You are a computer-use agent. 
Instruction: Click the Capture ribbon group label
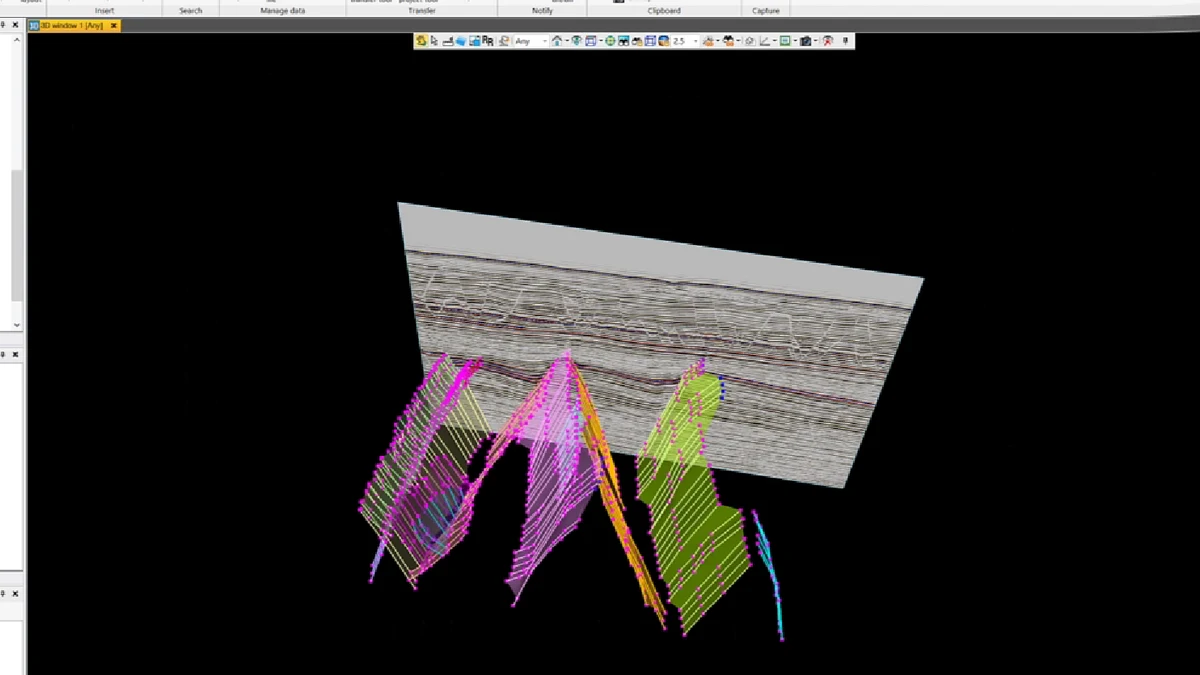point(766,10)
